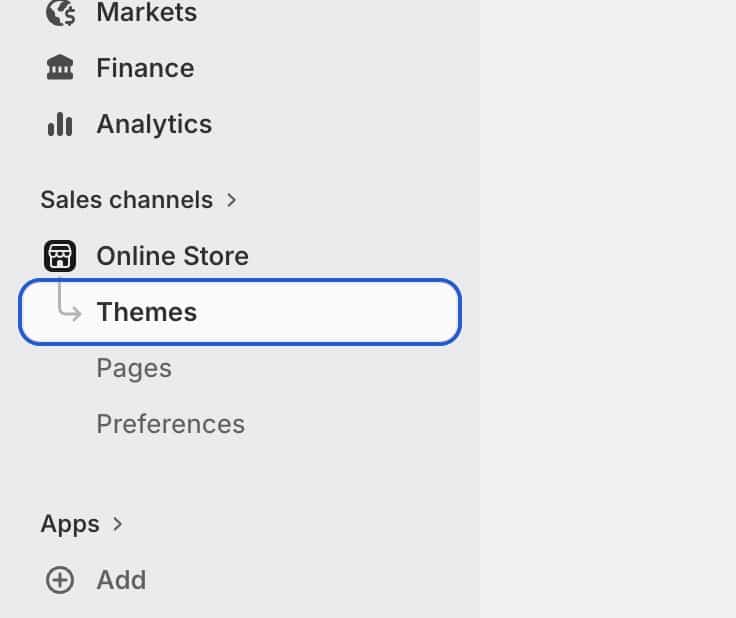Open Pages under Online Store
The height and width of the screenshot is (618, 736).
tap(134, 368)
